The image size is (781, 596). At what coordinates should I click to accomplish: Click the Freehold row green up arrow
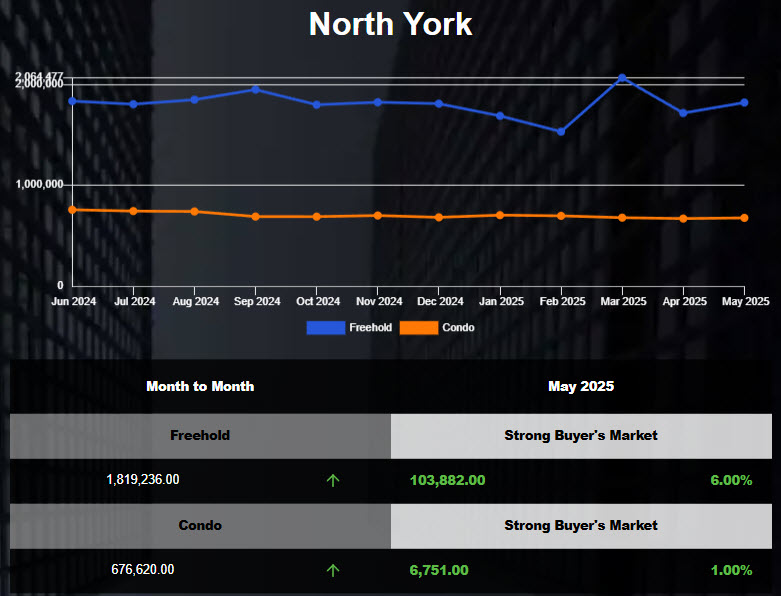[x=333, y=480]
